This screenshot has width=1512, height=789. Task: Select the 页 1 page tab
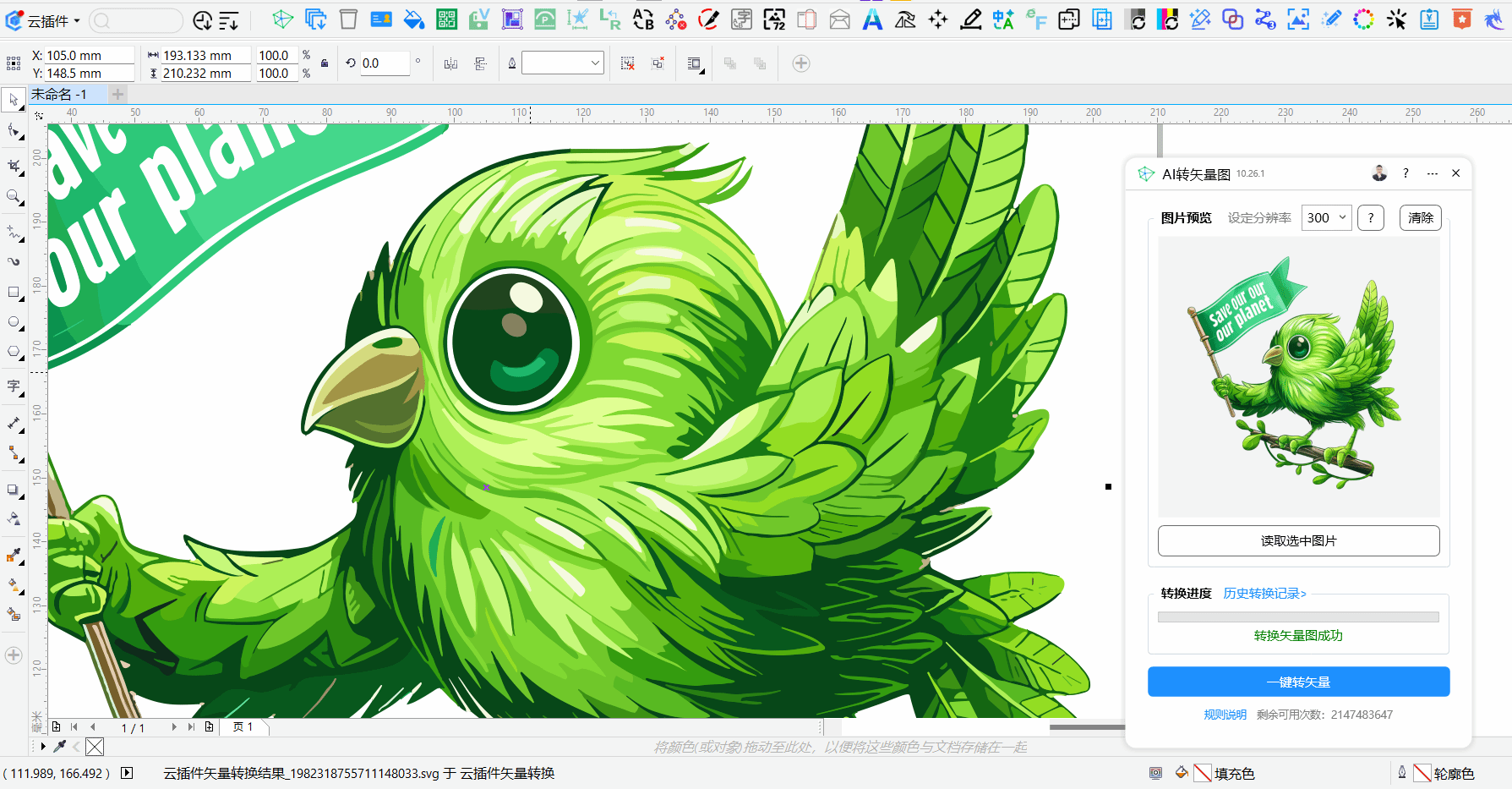pos(243,727)
